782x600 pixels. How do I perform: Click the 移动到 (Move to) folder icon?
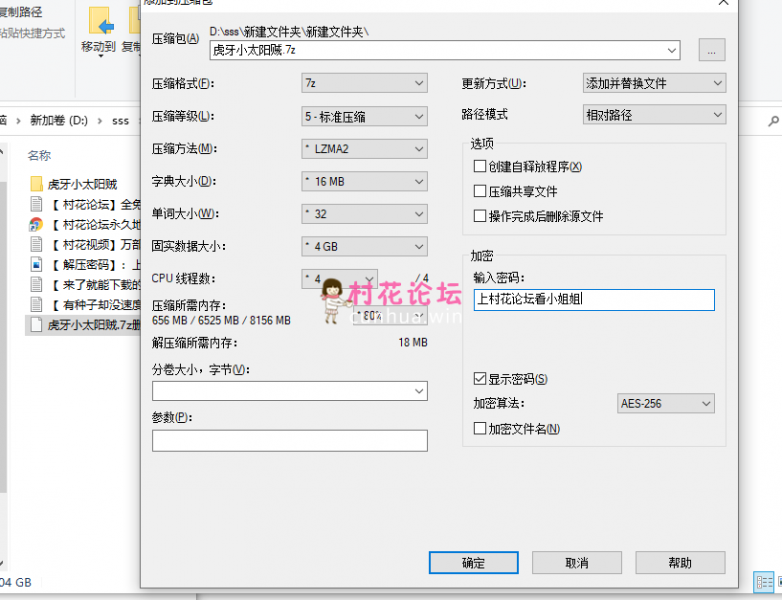99,22
